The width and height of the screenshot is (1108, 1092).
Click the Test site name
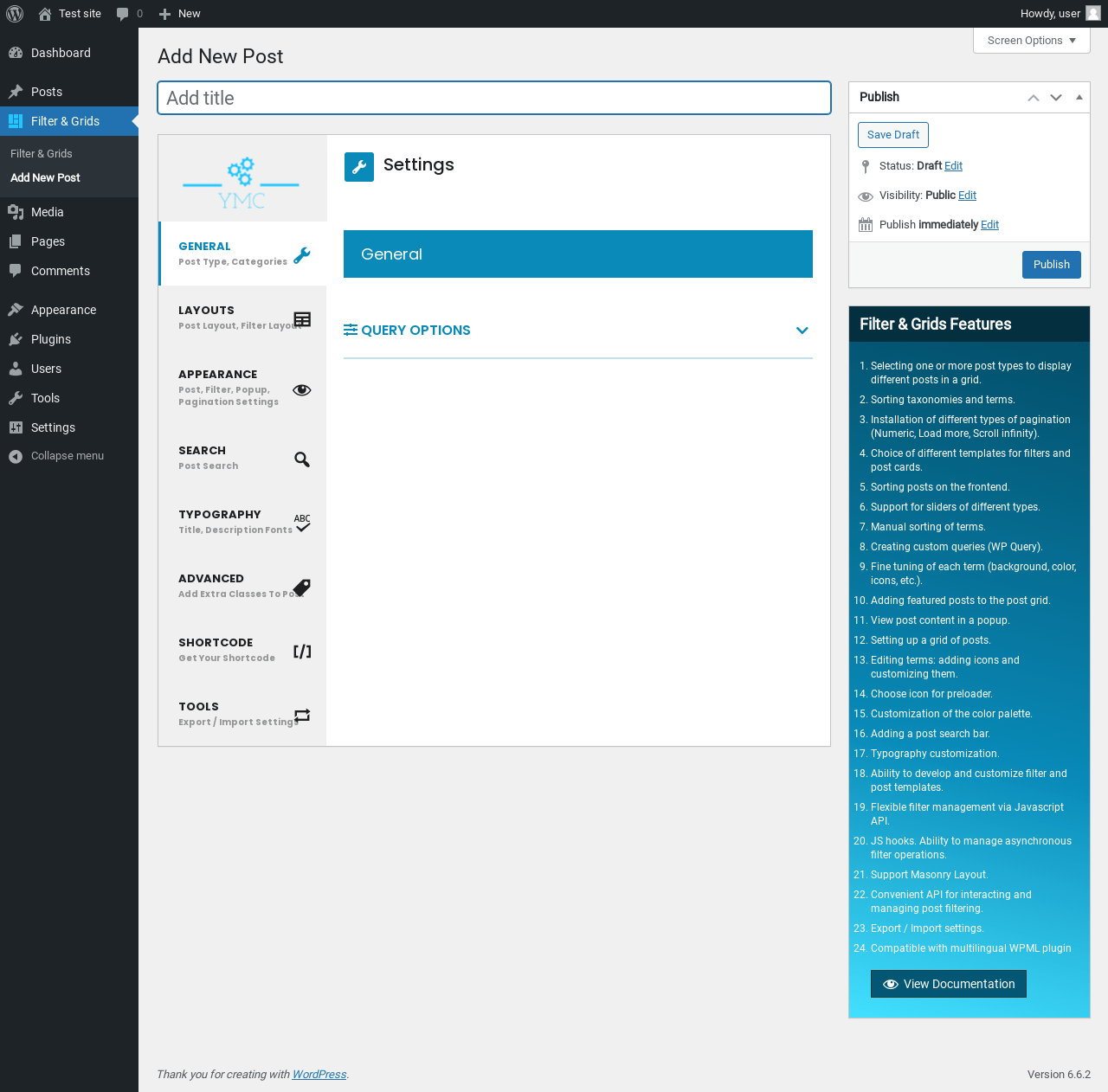[80, 14]
